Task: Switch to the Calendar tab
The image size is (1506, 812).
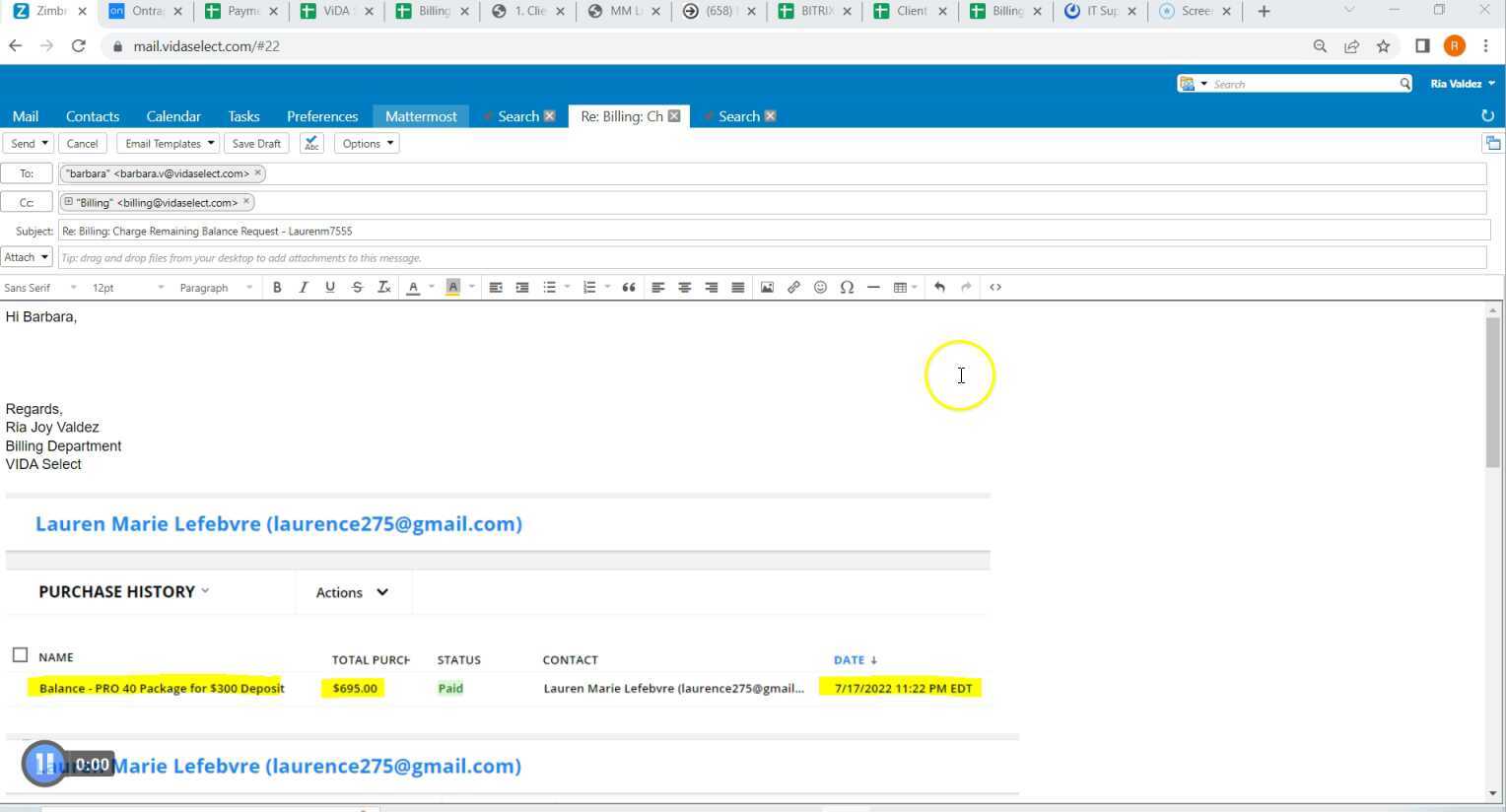Action: click(x=173, y=116)
